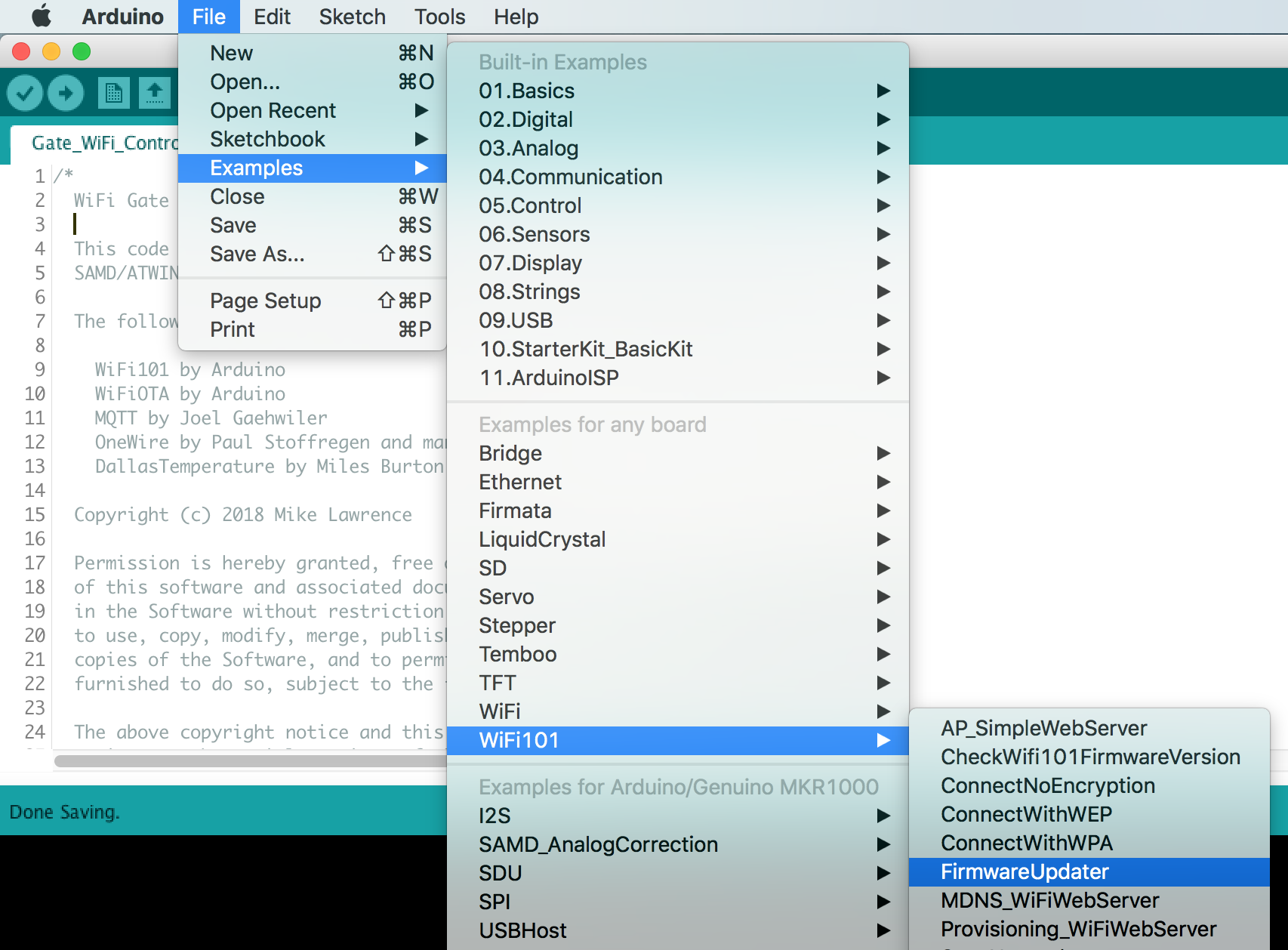Image resolution: width=1288 pixels, height=950 pixels.
Task: Open the I2S examples submenu
Action: (678, 816)
